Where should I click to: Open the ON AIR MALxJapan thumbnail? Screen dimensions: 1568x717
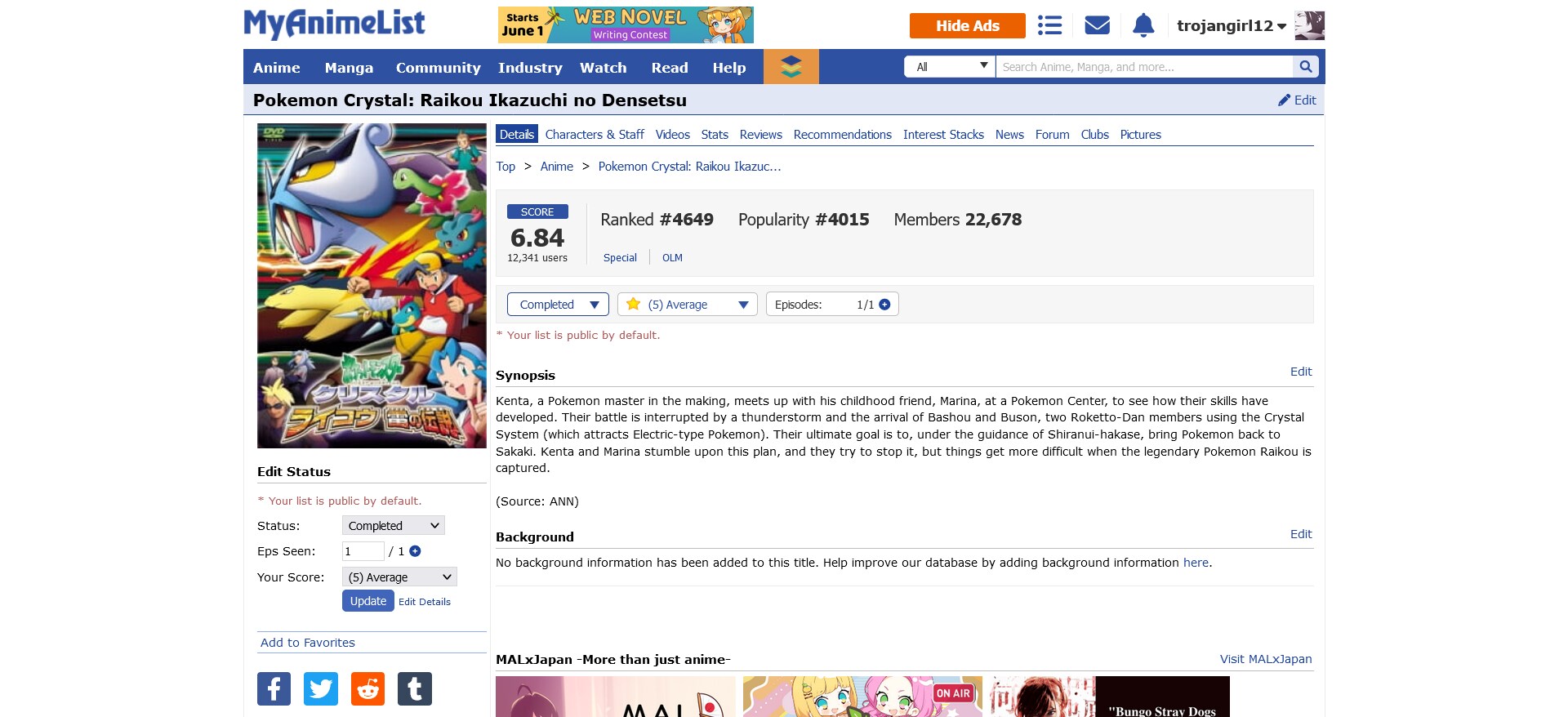tap(862, 697)
